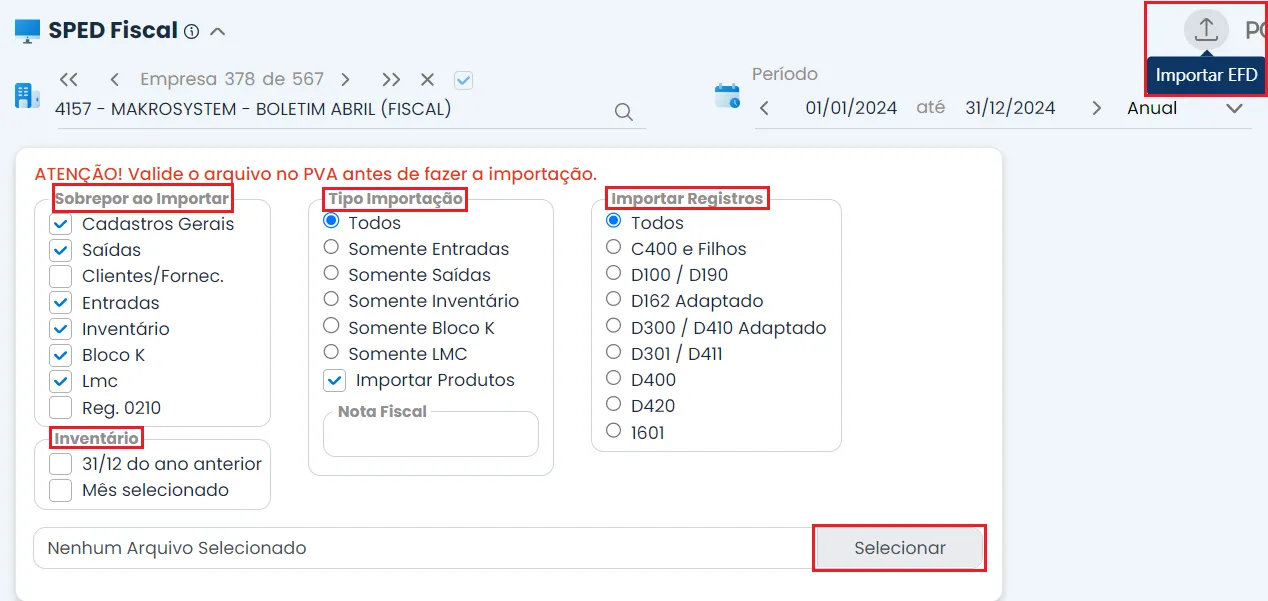Select Somente Entradas radio
1268x601 pixels.
tap(332, 247)
